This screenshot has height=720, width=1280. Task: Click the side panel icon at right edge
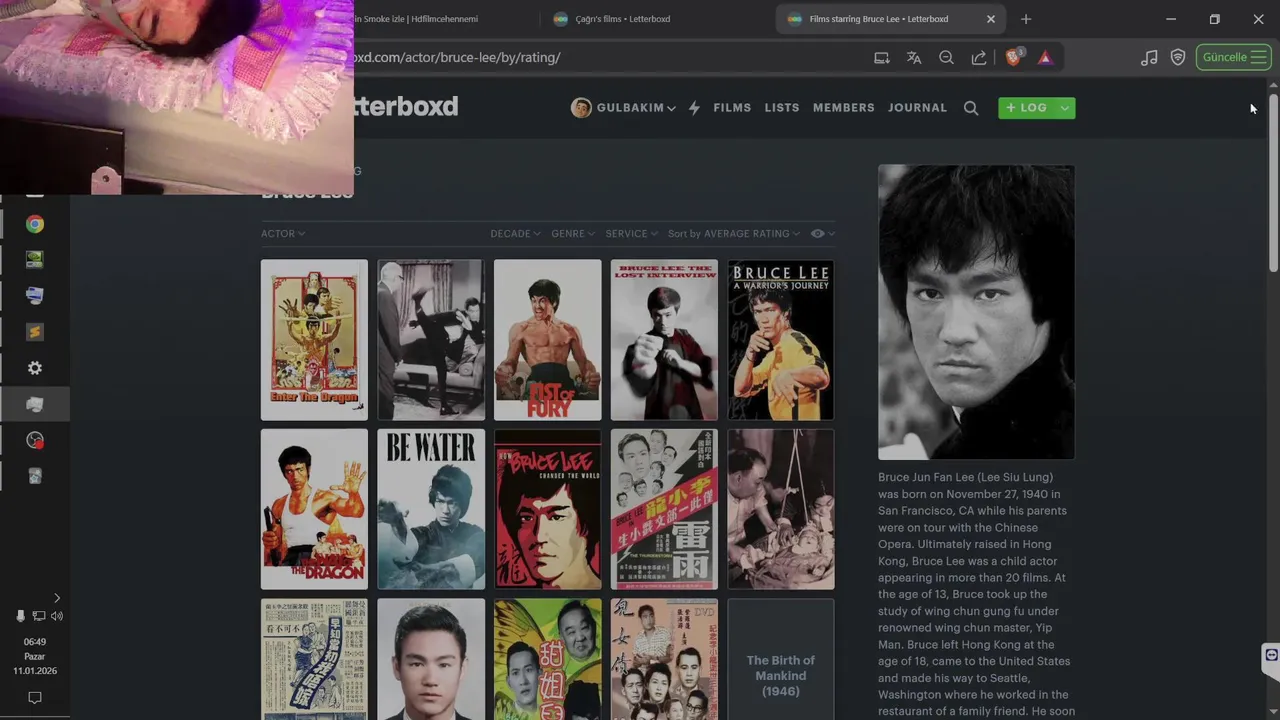coord(1271,655)
